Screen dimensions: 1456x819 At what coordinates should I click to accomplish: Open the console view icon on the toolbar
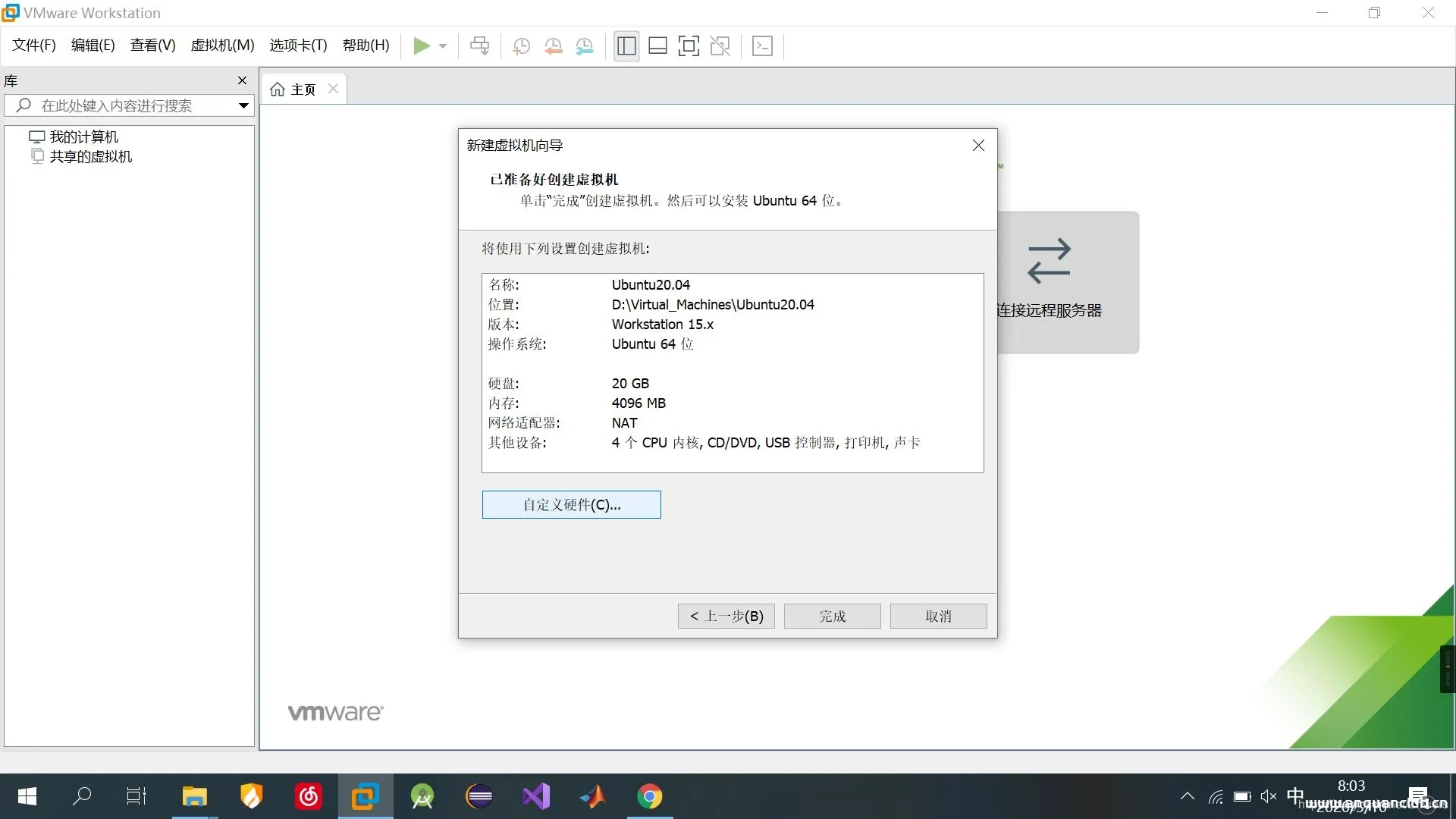click(x=763, y=45)
